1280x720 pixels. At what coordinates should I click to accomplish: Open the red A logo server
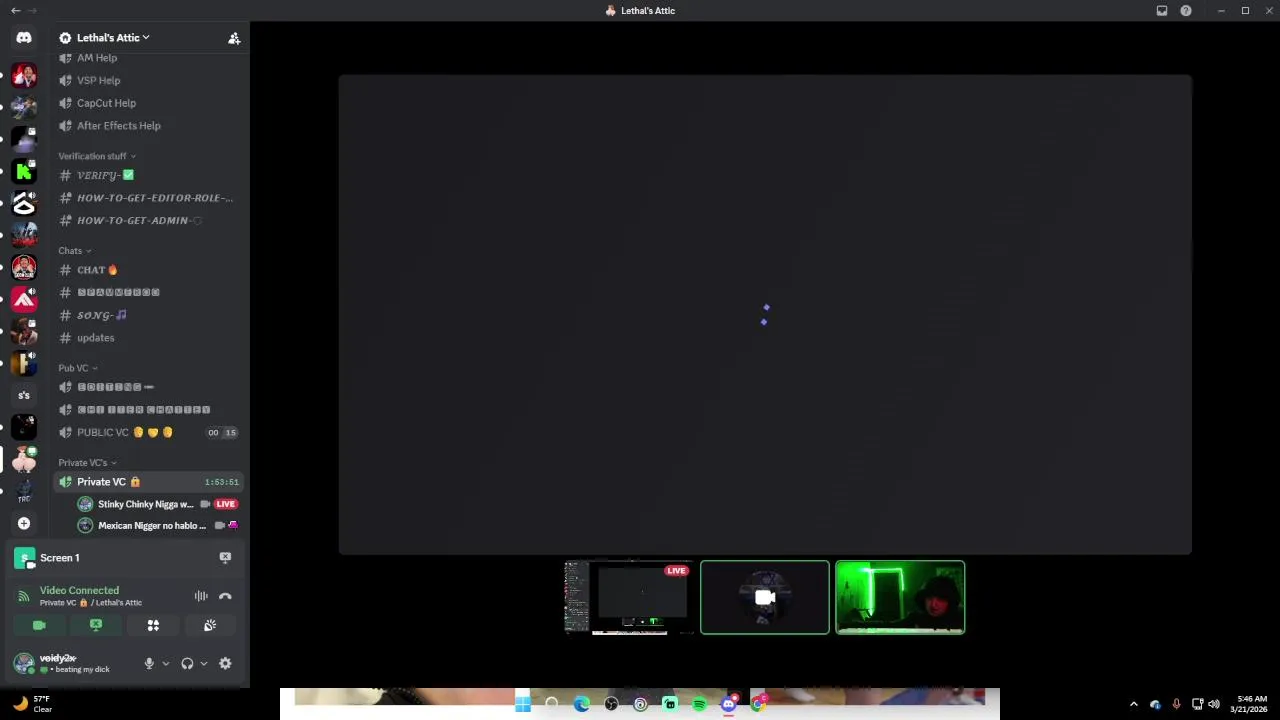24,299
